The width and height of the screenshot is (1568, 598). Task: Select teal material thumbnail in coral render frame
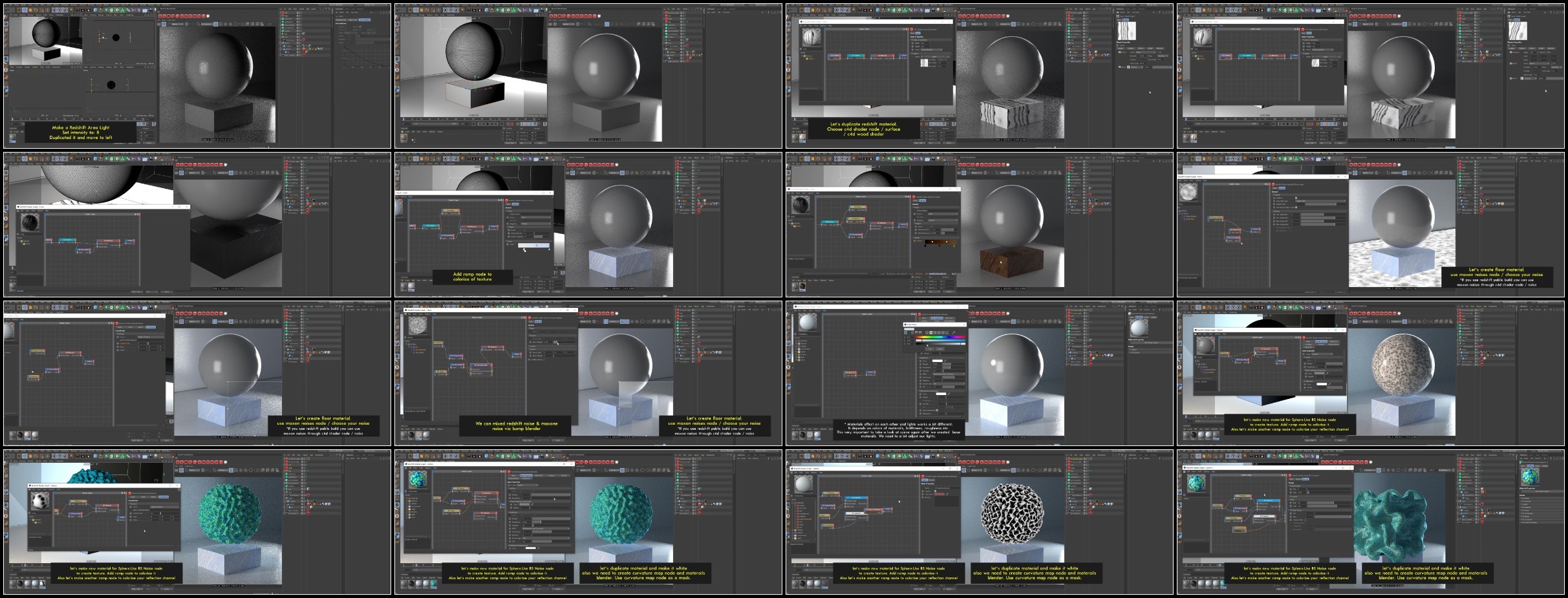(1223, 583)
